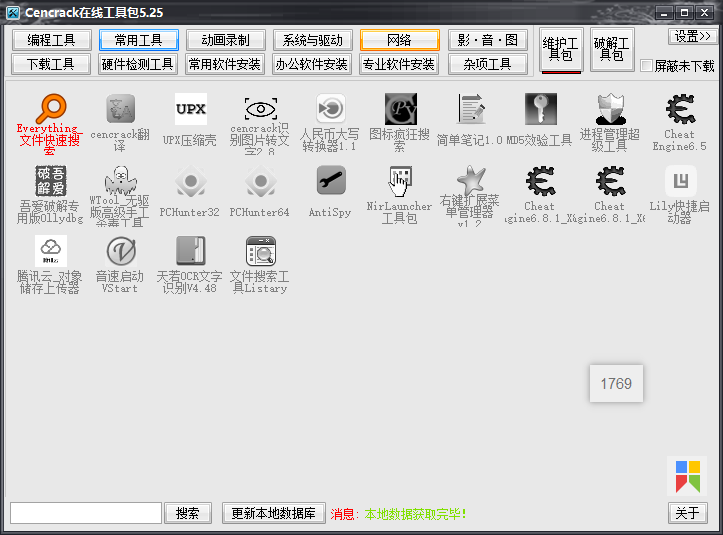Open PCHunter64 icon
Viewport: 723px width, 535px height.
click(261, 181)
